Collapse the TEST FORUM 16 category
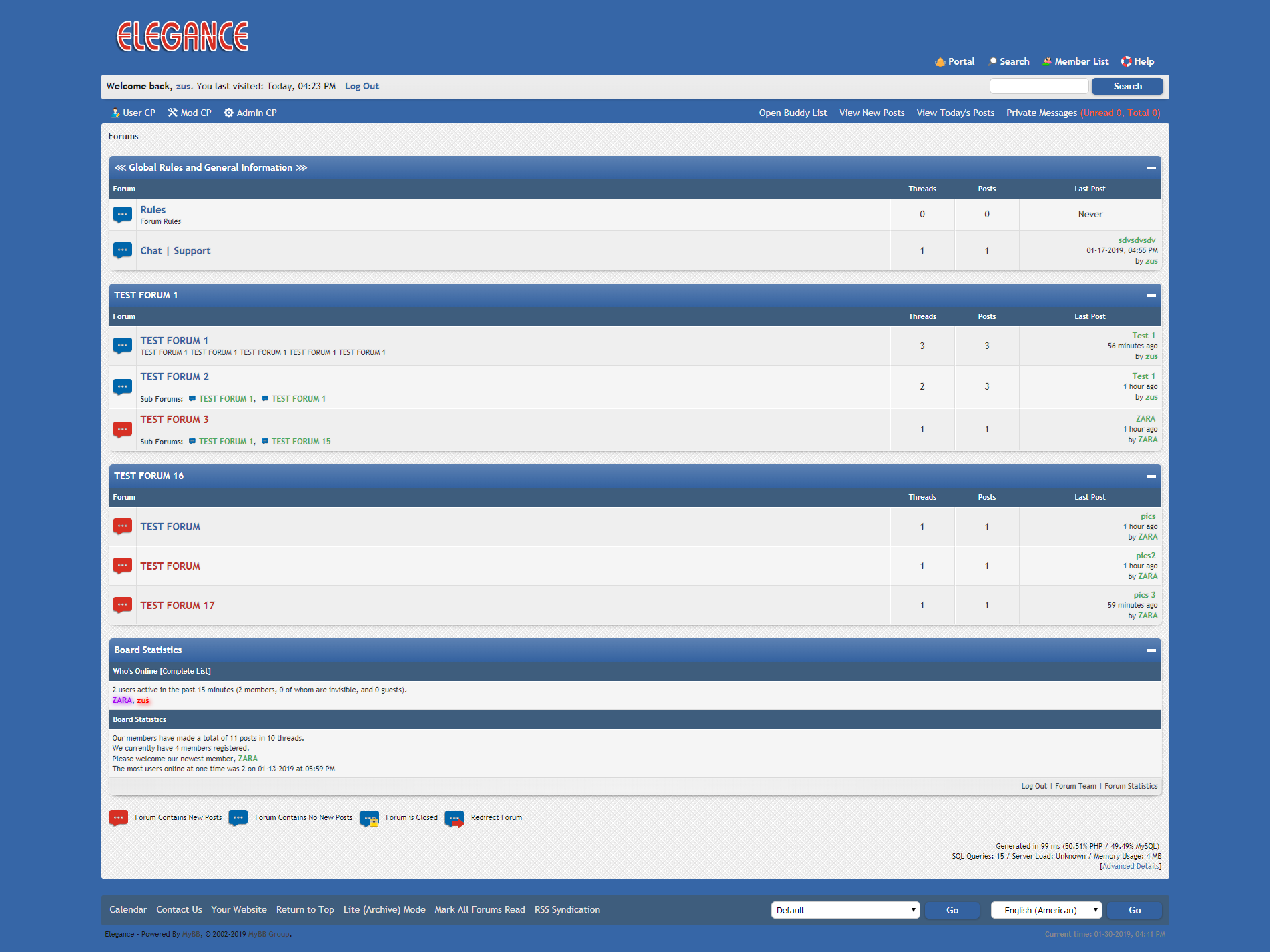This screenshot has height=952, width=1270. [x=1151, y=476]
